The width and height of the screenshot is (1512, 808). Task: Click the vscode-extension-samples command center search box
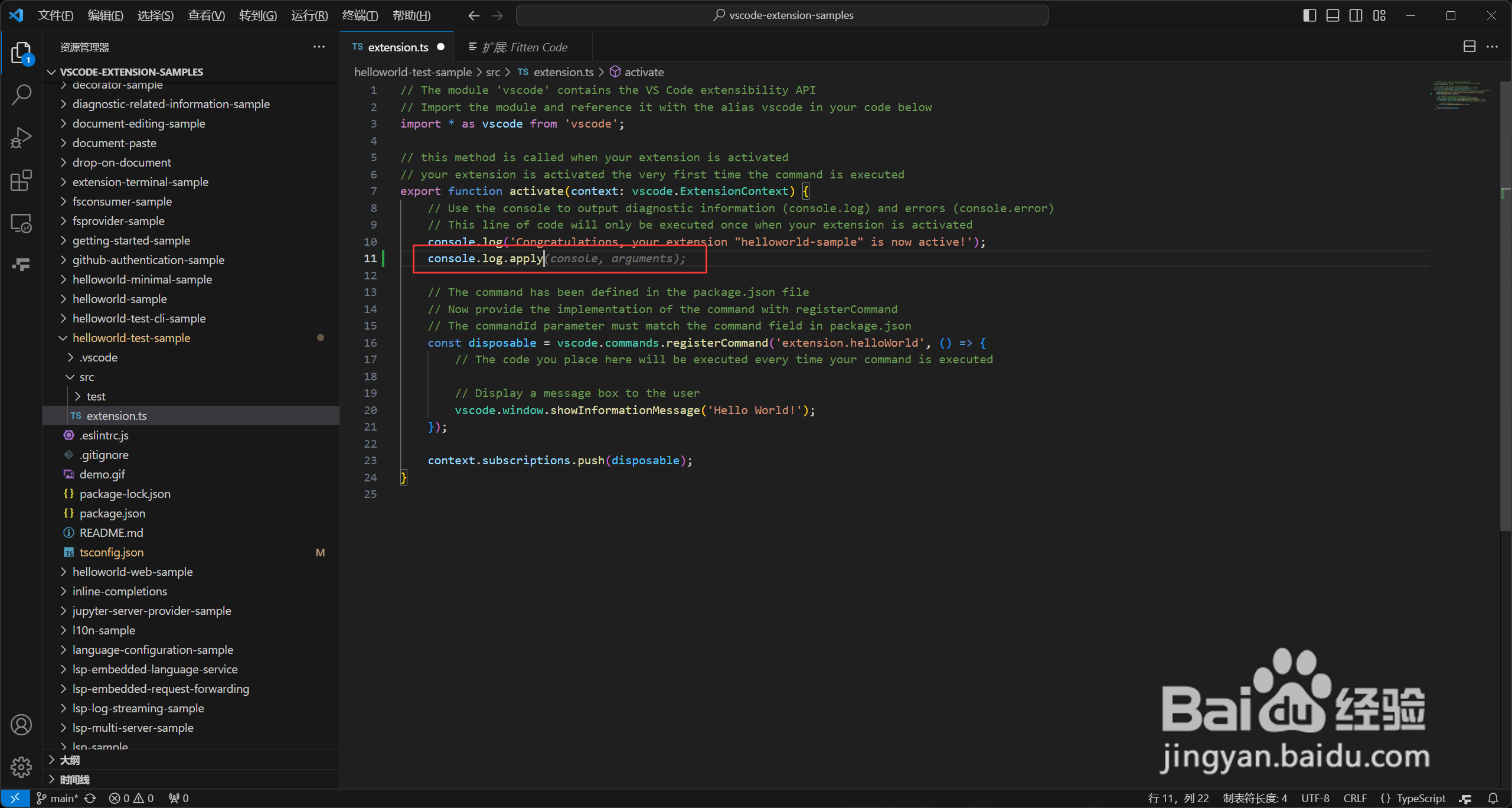pos(782,15)
